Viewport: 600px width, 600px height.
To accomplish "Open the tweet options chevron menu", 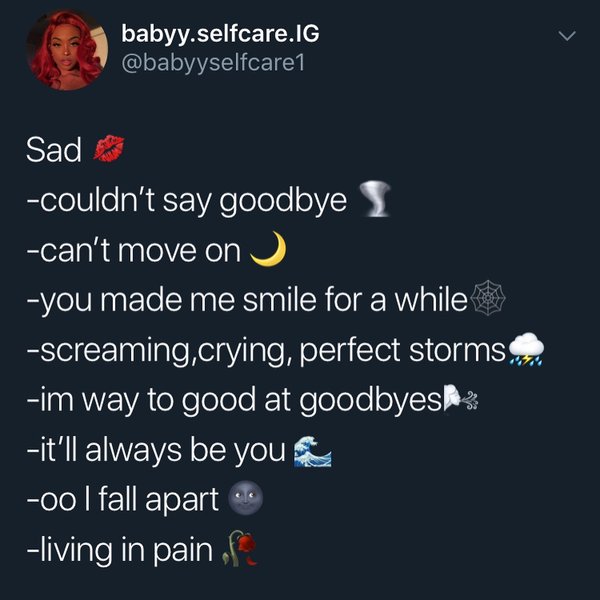I will click(x=567, y=36).
